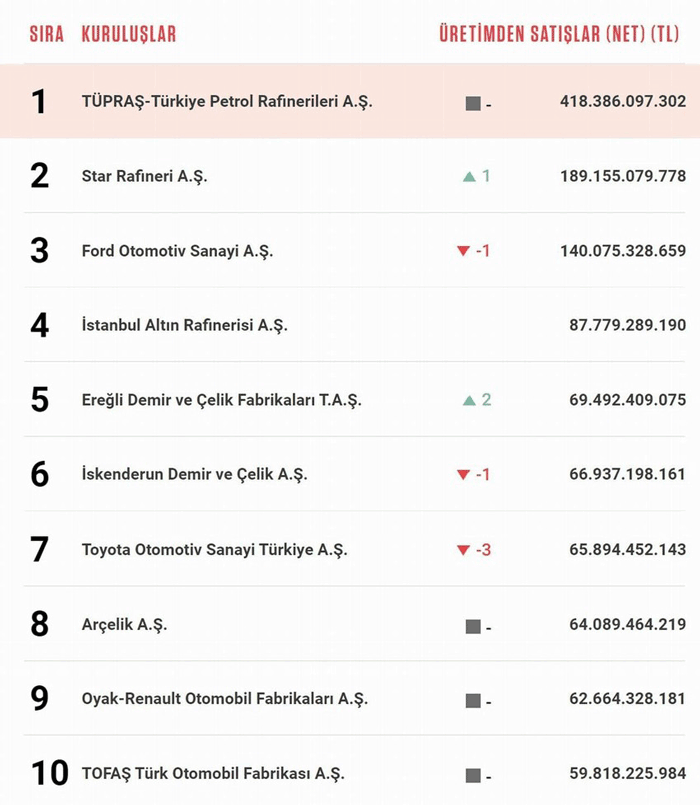Click the gray square icon in TOFAŞ row
This screenshot has height=805, width=700.
(473, 775)
